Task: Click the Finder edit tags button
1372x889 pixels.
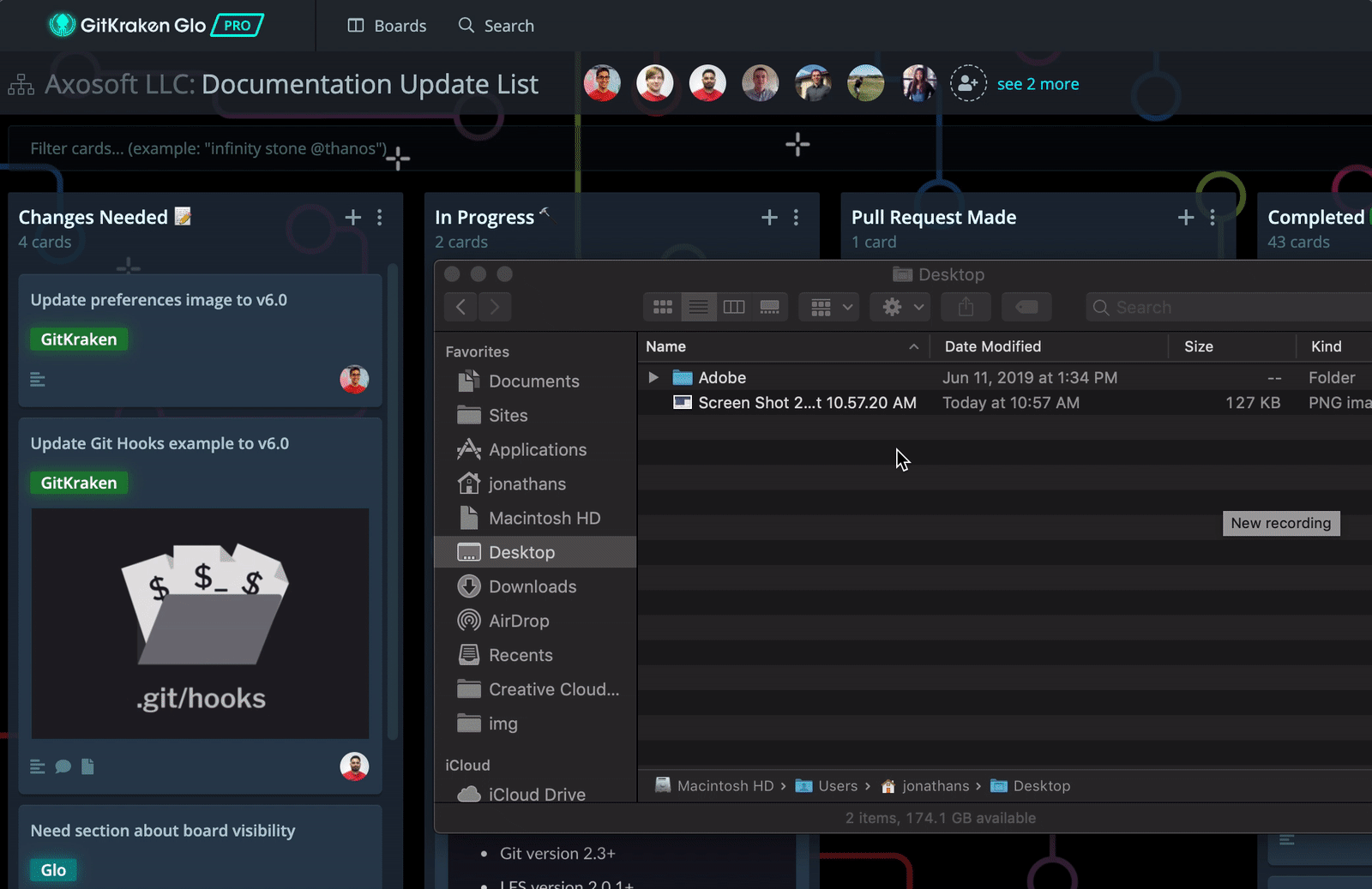Action: click(x=1026, y=307)
